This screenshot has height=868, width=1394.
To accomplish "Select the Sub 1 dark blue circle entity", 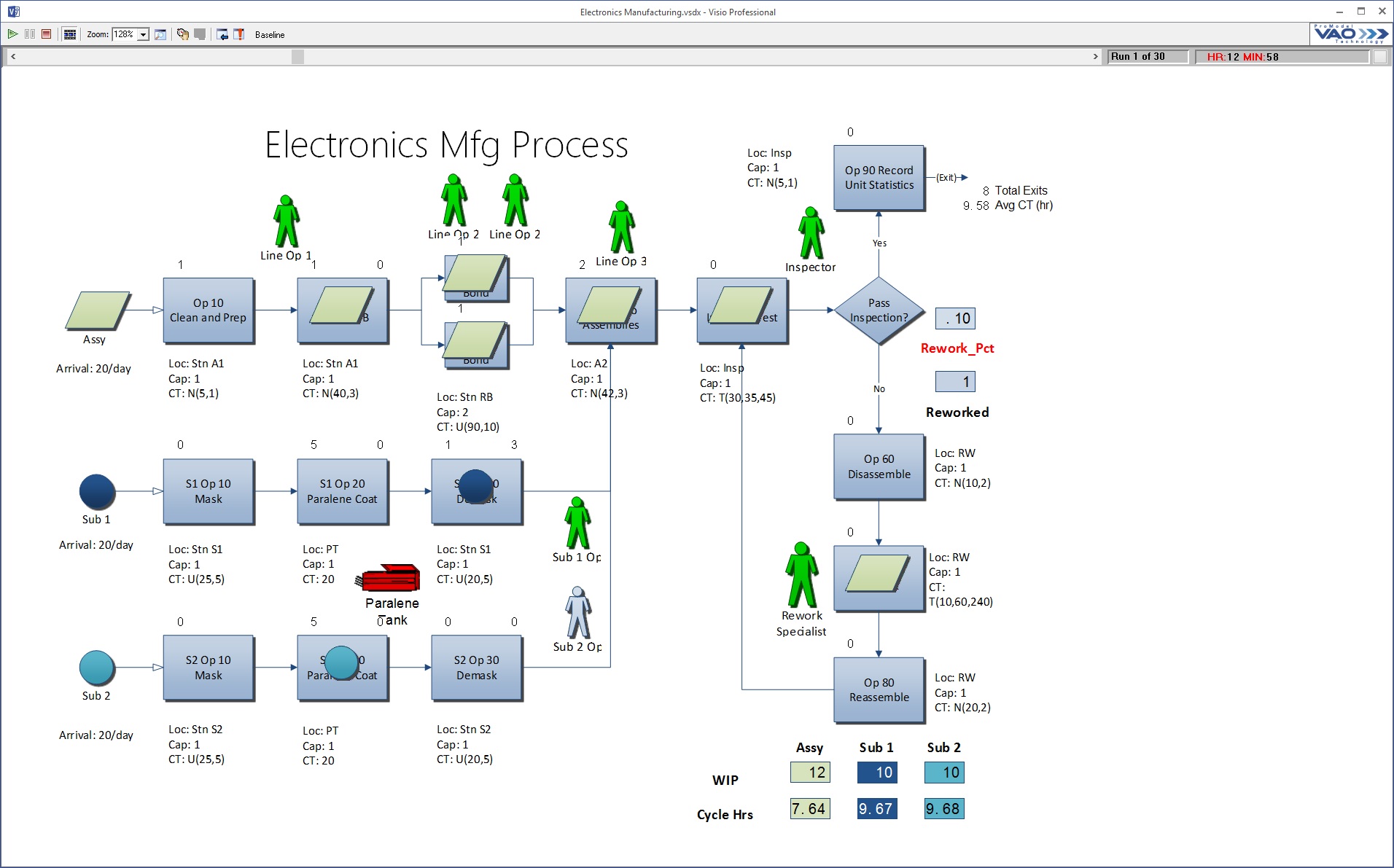I will 97,492.
